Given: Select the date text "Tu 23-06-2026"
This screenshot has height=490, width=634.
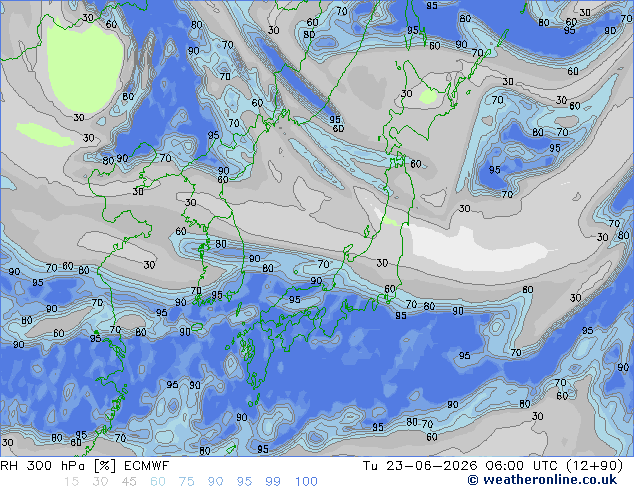Looking at the screenshot, I should tap(420, 466).
